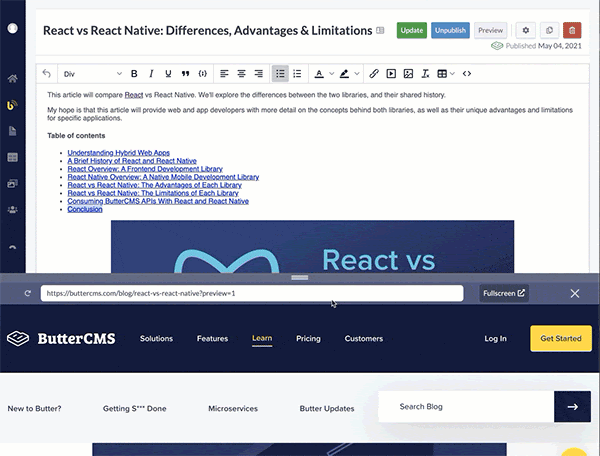Click the React Overview: A Frontend Development Library link

pyautogui.click(x=145, y=169)
